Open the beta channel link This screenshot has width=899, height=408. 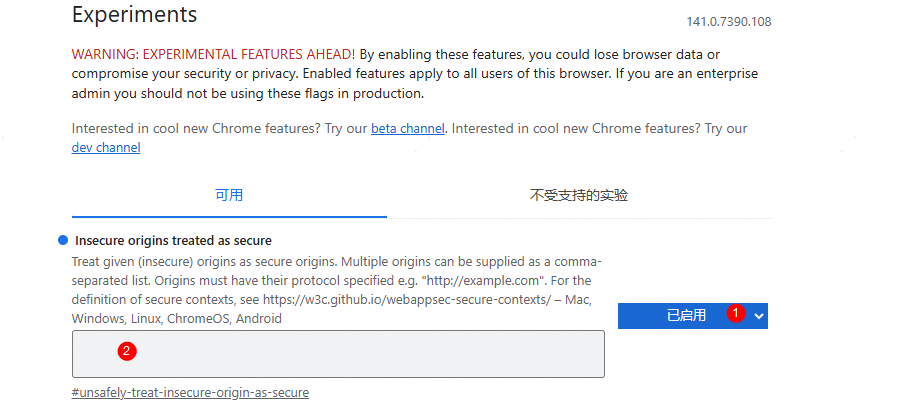(x=408, y=129)
